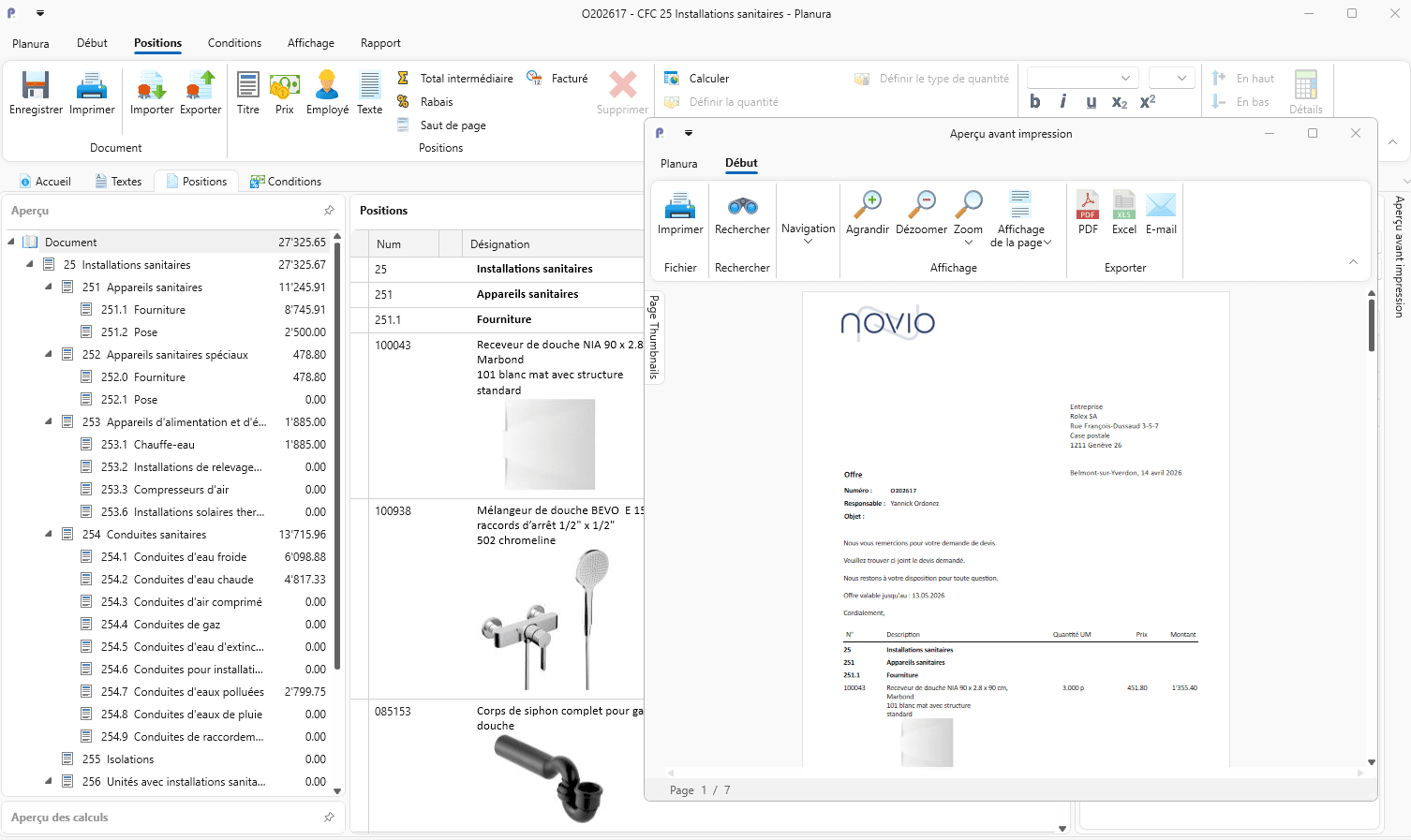This screenshot has width=1411, height=840.
Task: Pin the Aperçu panel
Action: click(329, 211)
